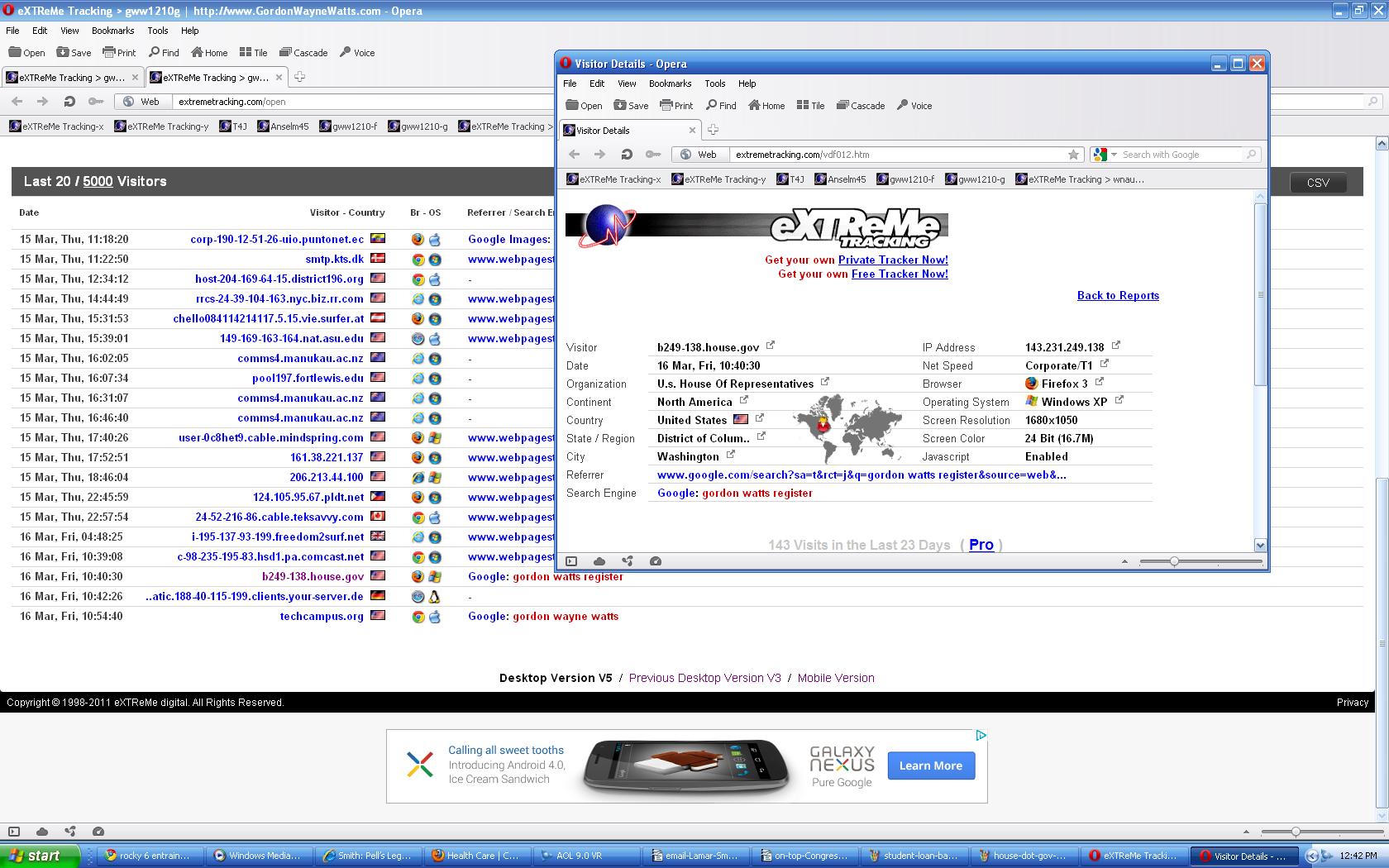Open Mobile Version link
This screenshot has height=868, width=1389.
836,678
